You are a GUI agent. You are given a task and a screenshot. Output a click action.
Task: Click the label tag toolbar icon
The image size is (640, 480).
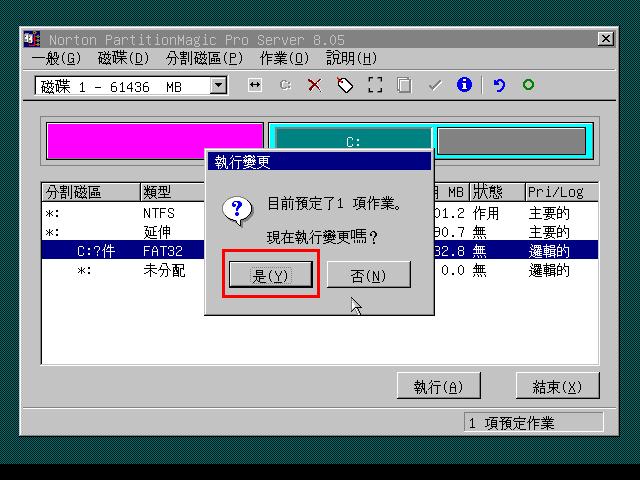click(x=345, y=85)
